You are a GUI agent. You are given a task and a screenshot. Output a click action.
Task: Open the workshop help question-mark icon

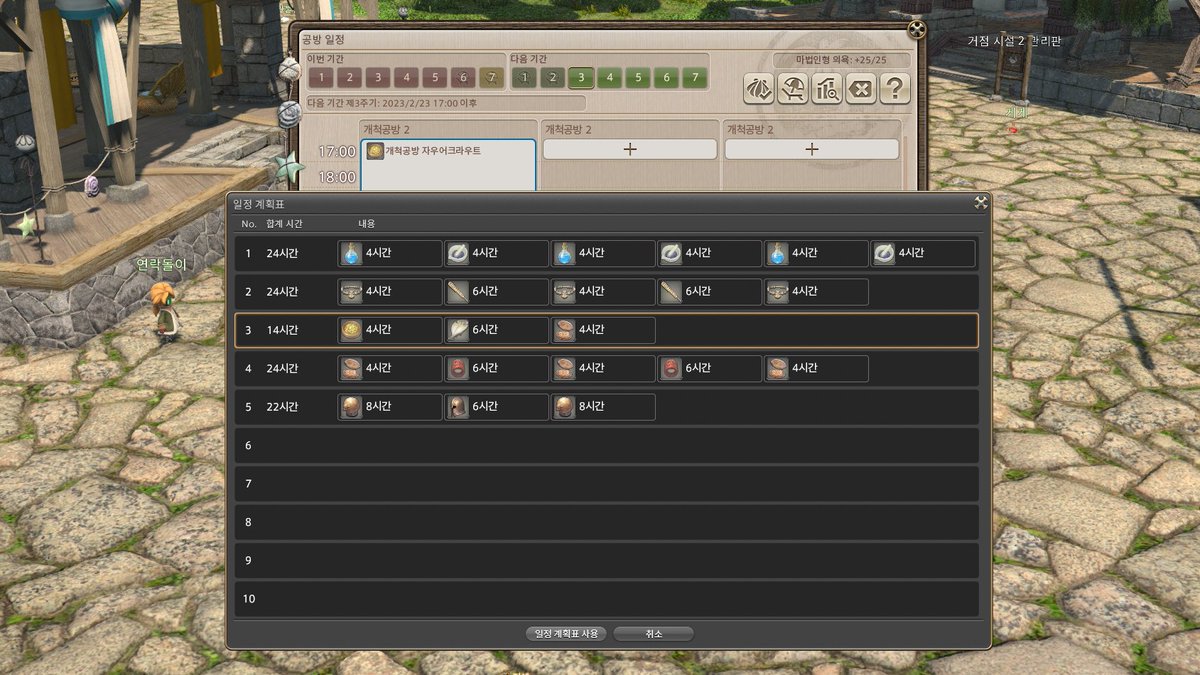[x=894, y=89]
